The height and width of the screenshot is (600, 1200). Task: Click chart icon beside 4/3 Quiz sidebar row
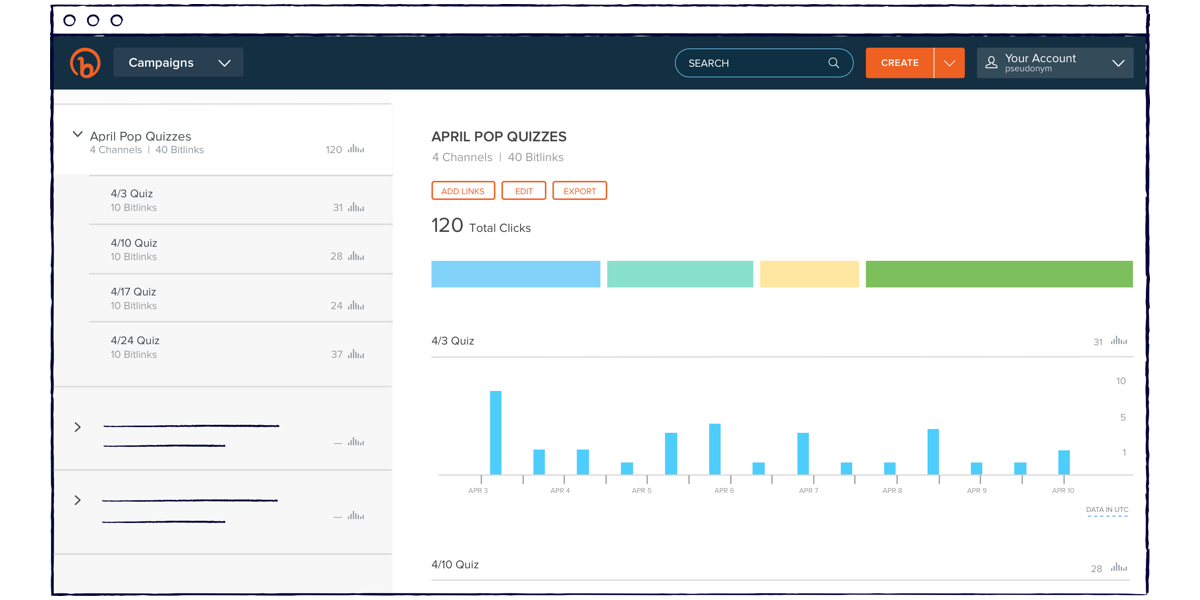click(x=356, y=207)
